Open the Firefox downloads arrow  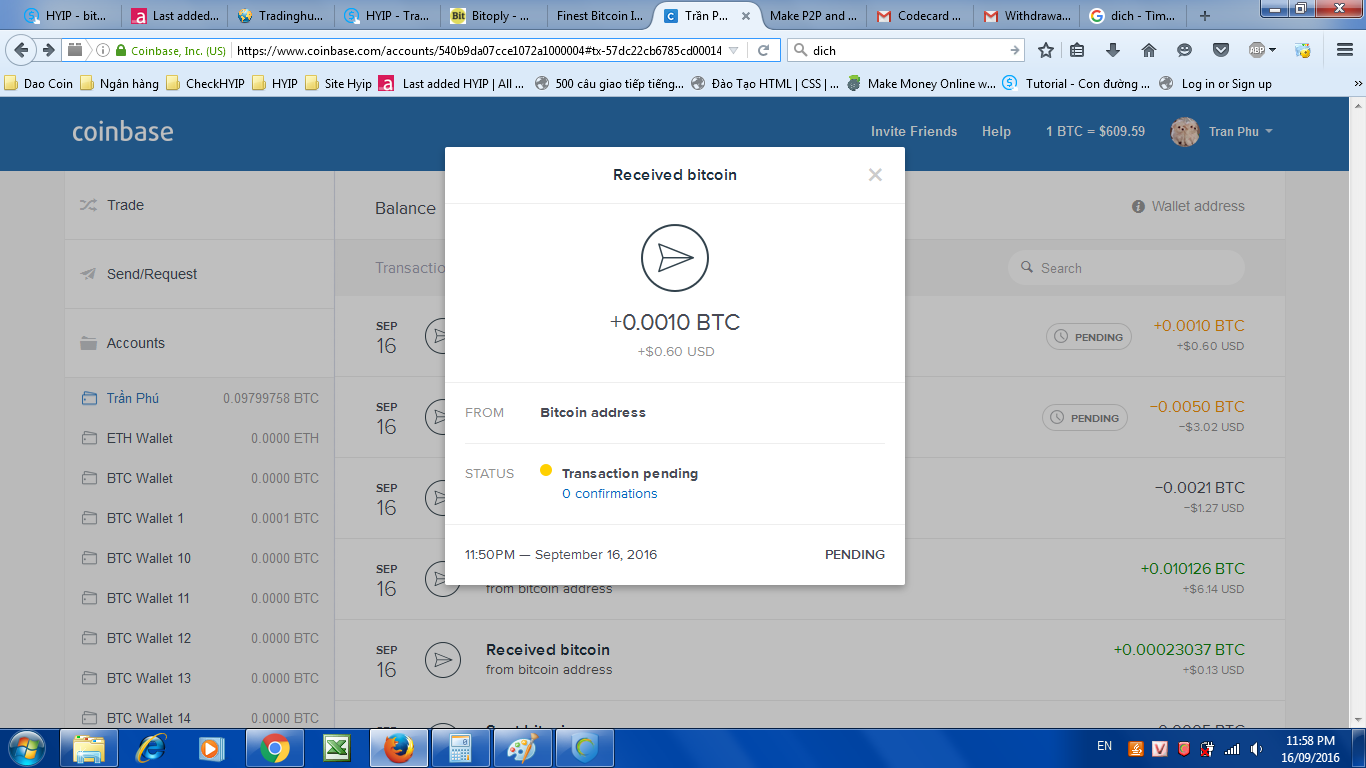(x=1113, y=50)
